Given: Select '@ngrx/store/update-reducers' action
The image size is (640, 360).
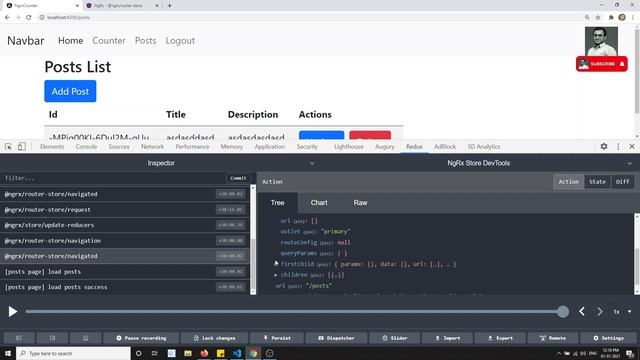Looking at the screenshot, I should point(124,225).
